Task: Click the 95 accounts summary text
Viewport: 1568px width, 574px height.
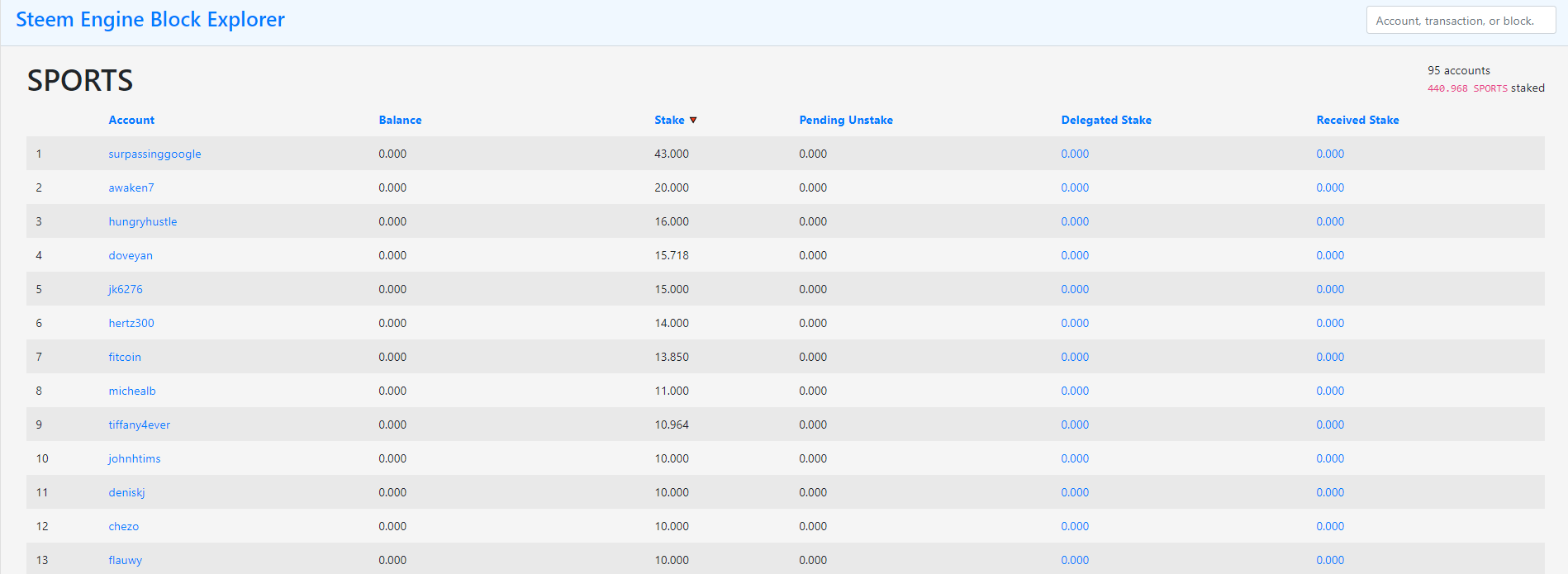Action: 1459,70
